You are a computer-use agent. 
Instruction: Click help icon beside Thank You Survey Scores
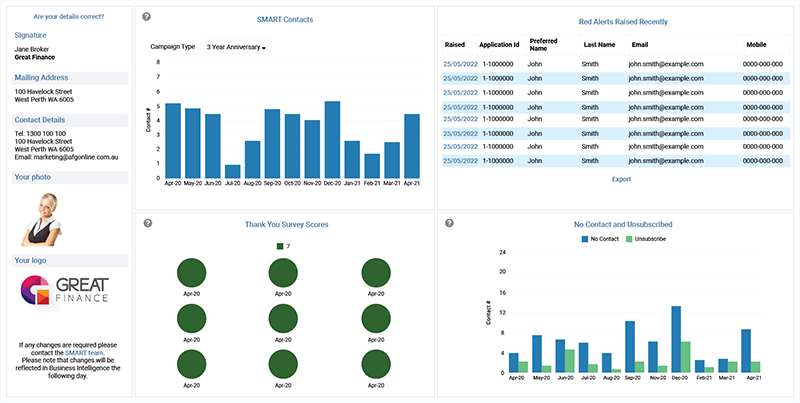(x=147, y=223)
